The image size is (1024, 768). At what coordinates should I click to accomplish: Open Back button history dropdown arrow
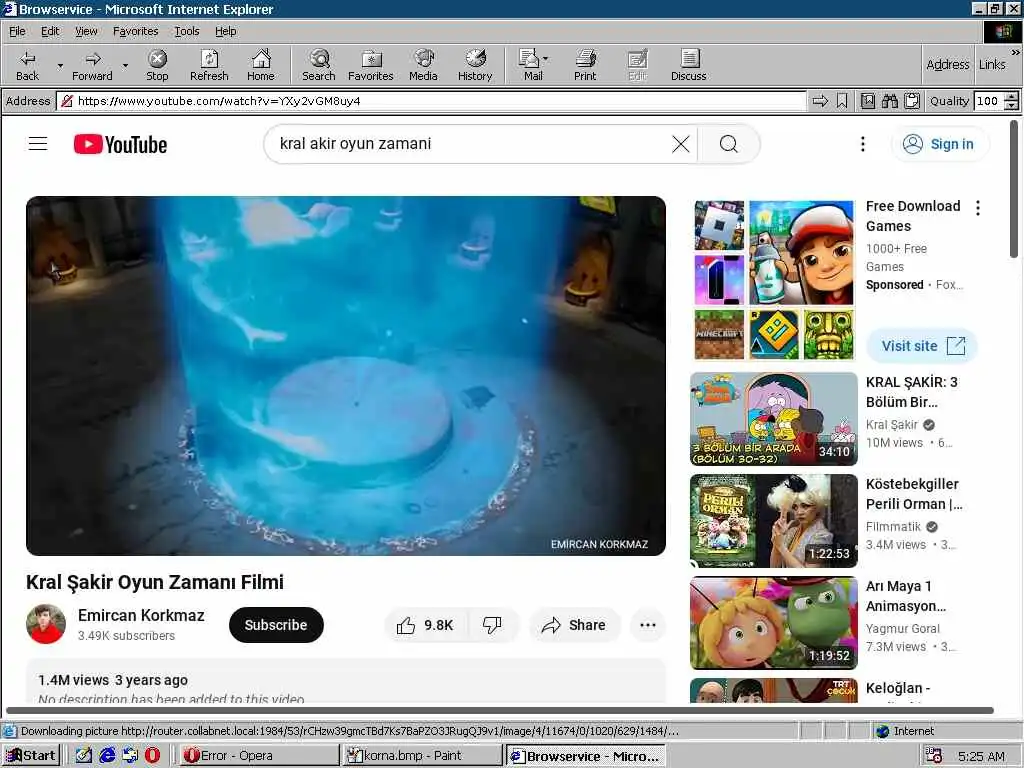coord(60,65)
